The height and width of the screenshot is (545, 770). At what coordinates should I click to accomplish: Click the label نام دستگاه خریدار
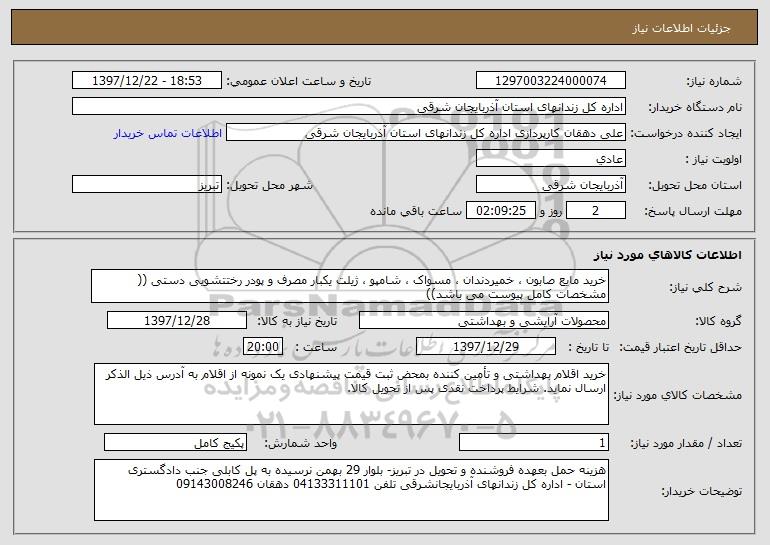click(x=695, y=107)
